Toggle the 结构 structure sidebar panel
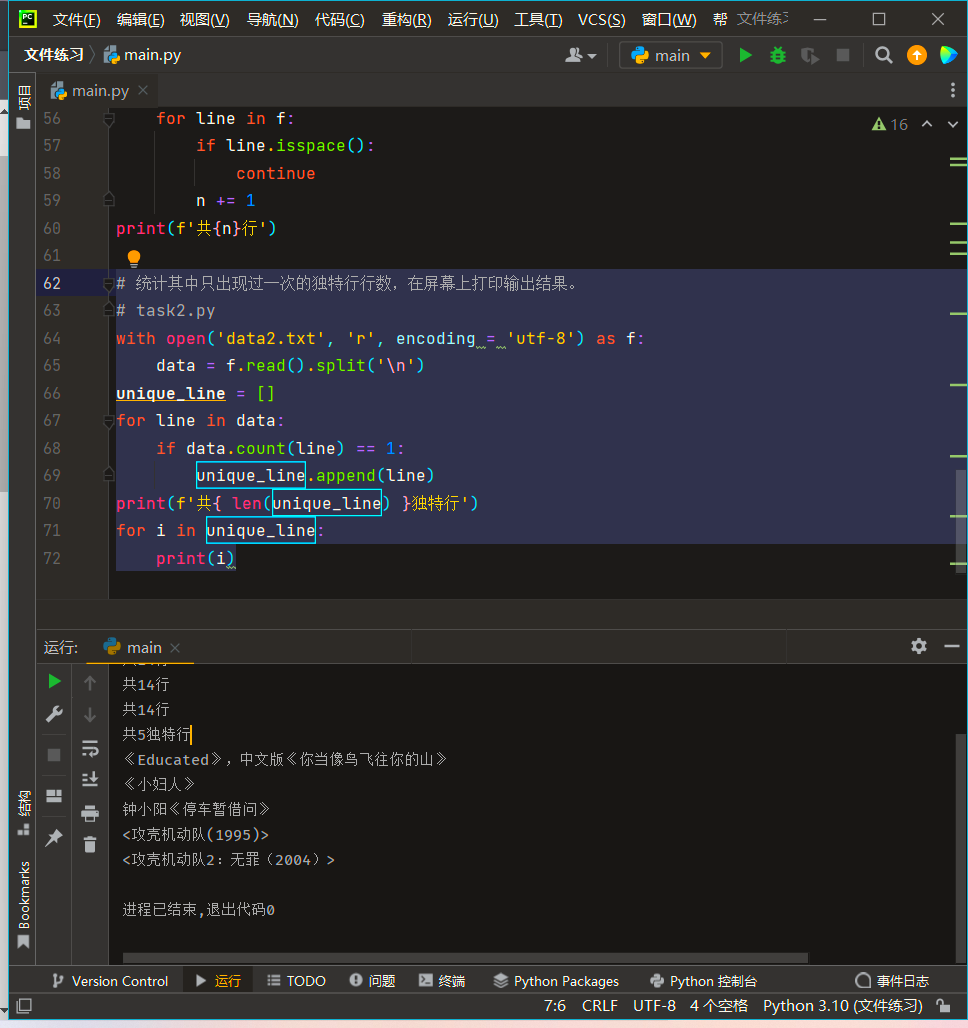The image size is (968, 1028). (x=24, y=813)
